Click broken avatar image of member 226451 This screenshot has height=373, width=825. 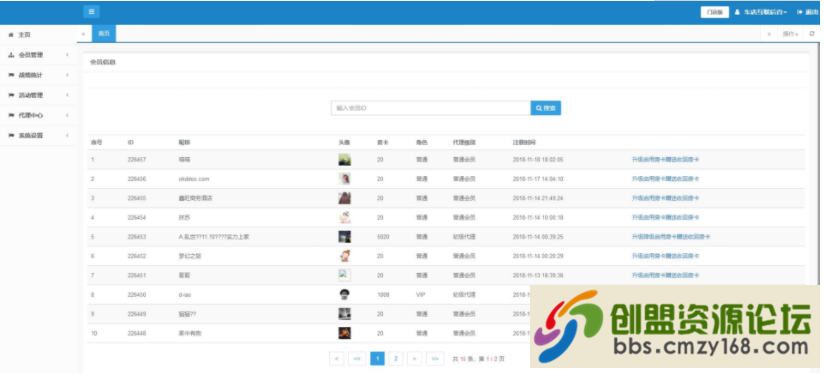[345, 275]
